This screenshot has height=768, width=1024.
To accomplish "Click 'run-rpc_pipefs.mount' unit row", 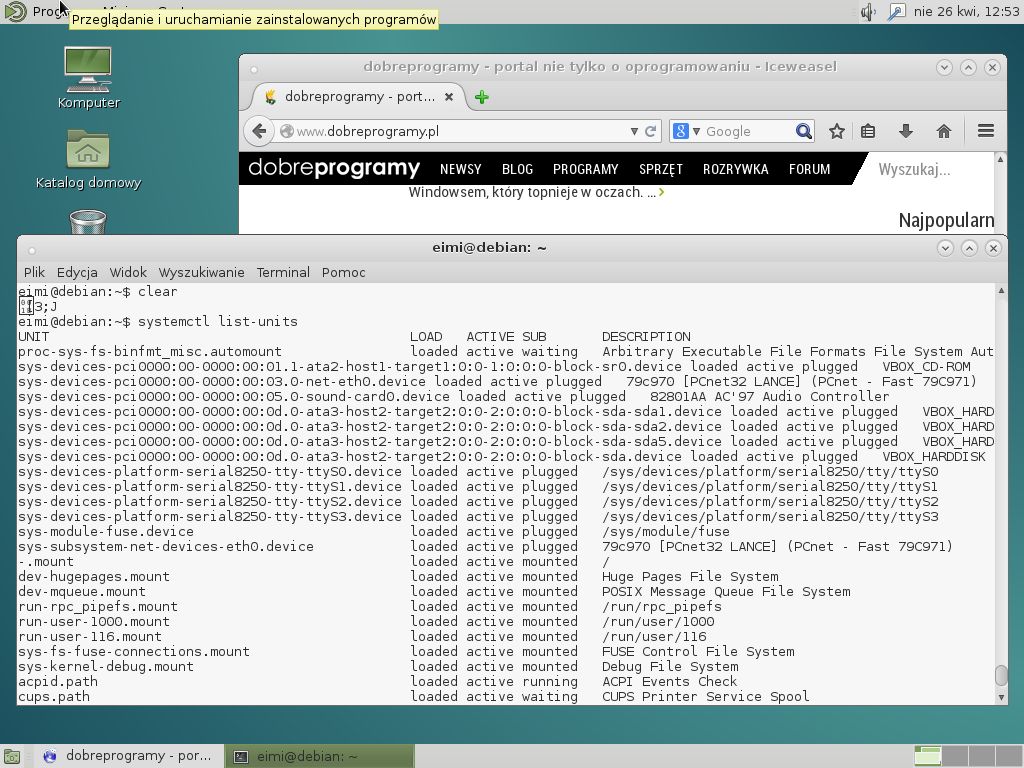I will pyautogui.click(x=370, y=607).
